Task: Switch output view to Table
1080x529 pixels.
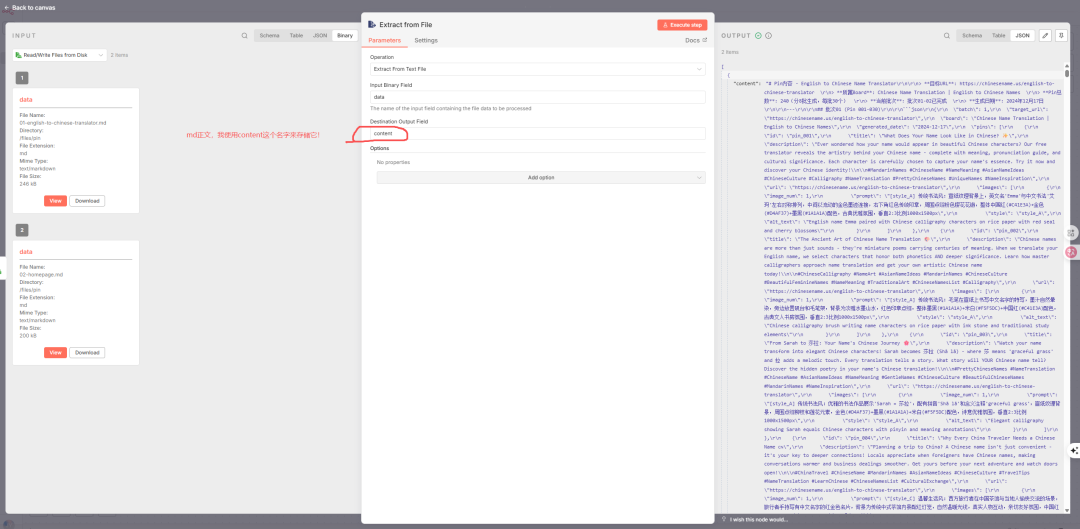Action: (996, 35)
